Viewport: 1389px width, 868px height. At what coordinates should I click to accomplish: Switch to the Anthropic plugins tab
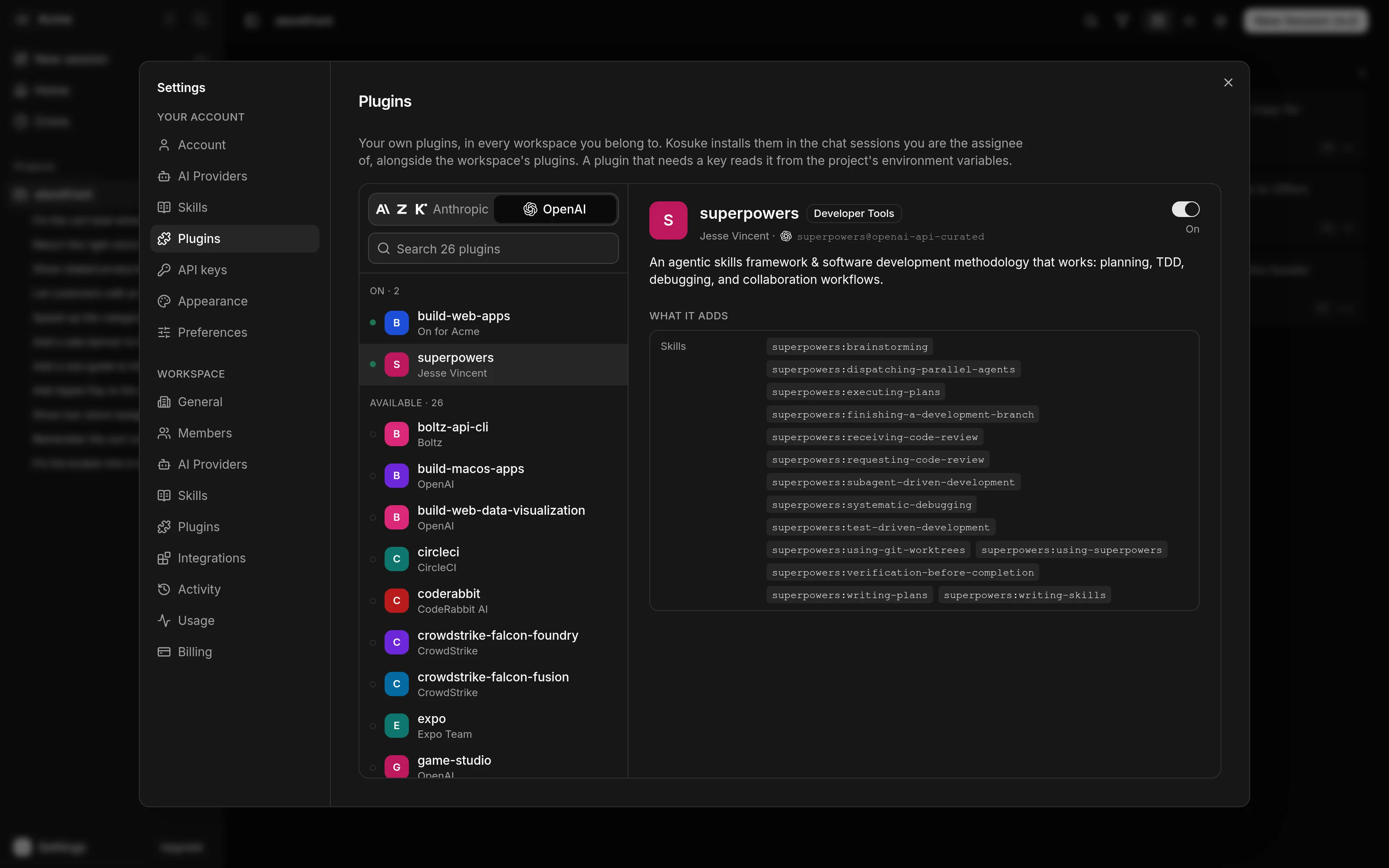pyautogui.click(x=431, y=209)
